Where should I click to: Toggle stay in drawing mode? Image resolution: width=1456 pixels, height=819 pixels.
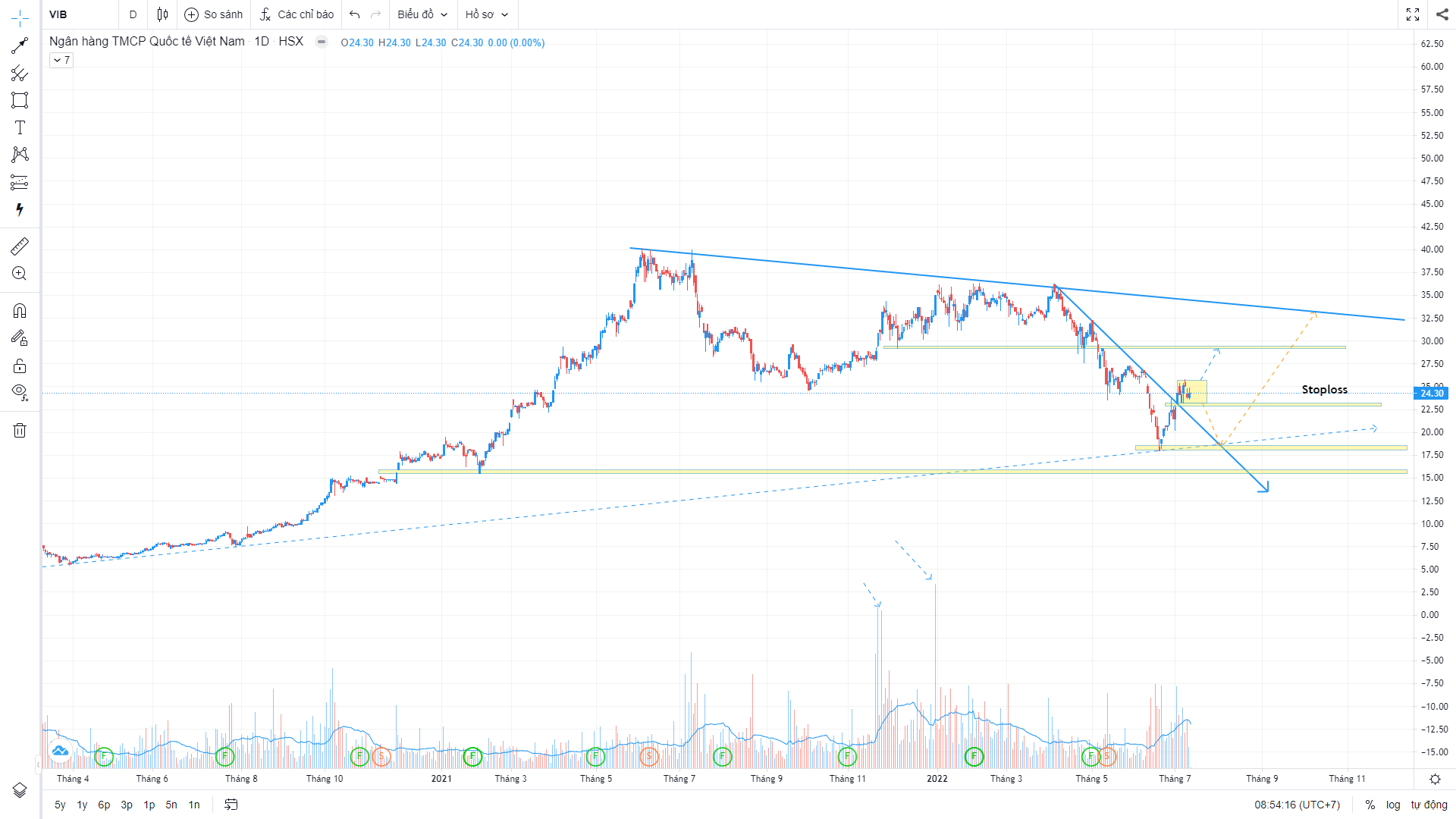20,338
